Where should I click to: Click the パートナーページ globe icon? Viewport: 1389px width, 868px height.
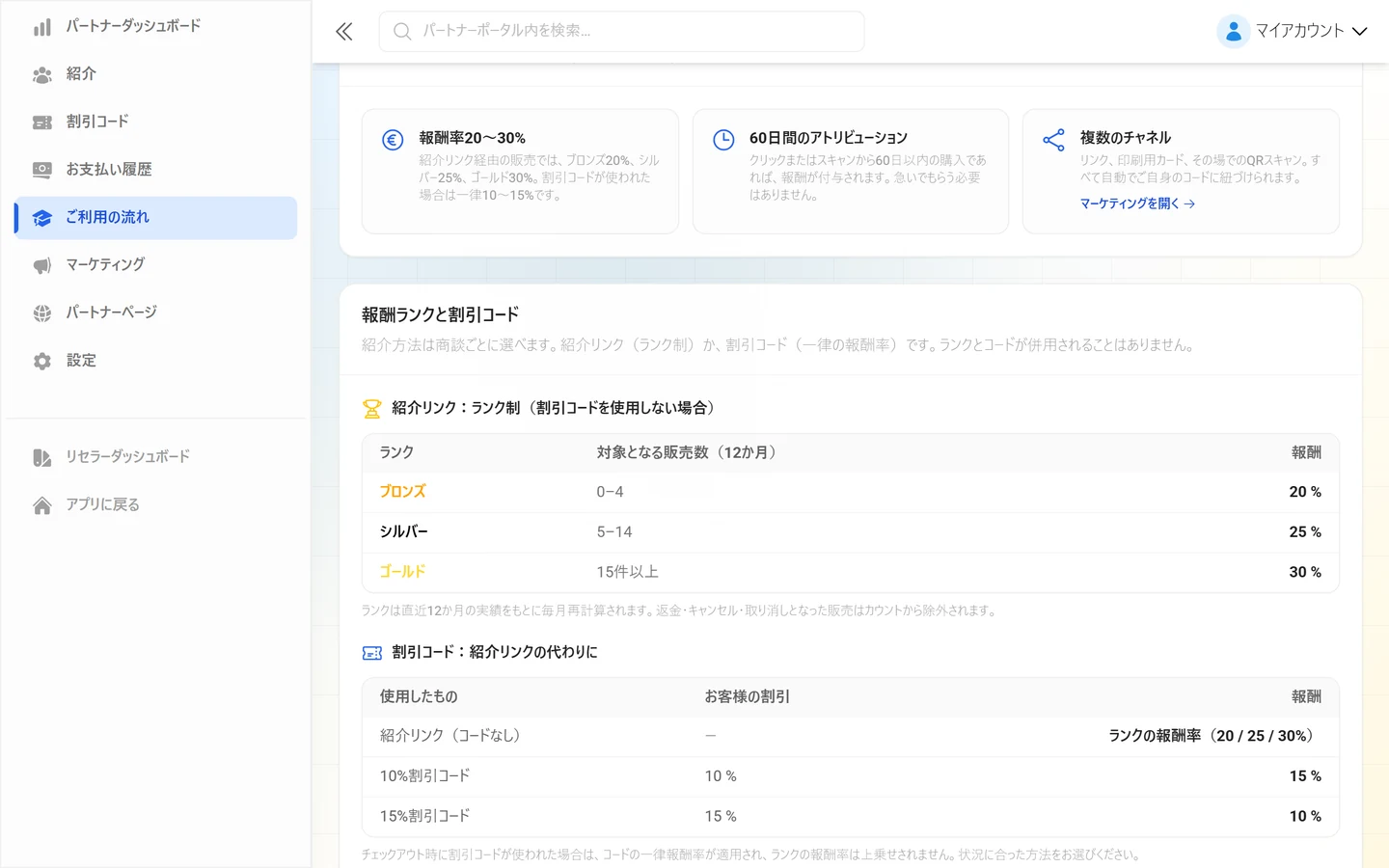(41, 313)
